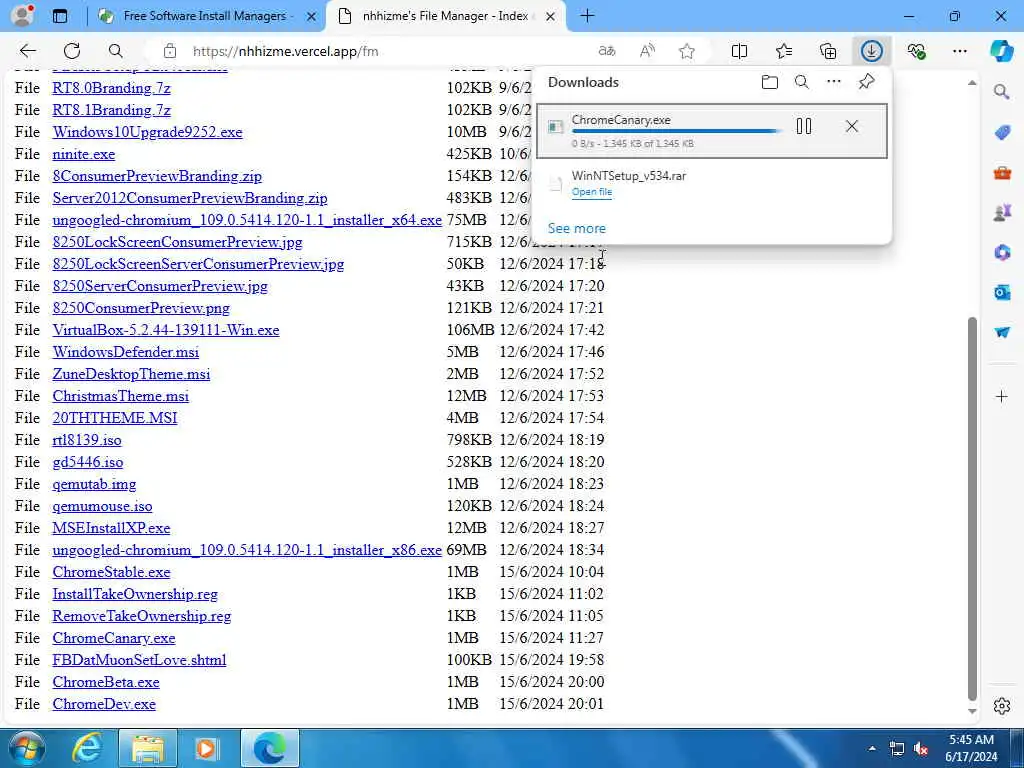Open WindowsDefender.msi link

tap(126, 352)
